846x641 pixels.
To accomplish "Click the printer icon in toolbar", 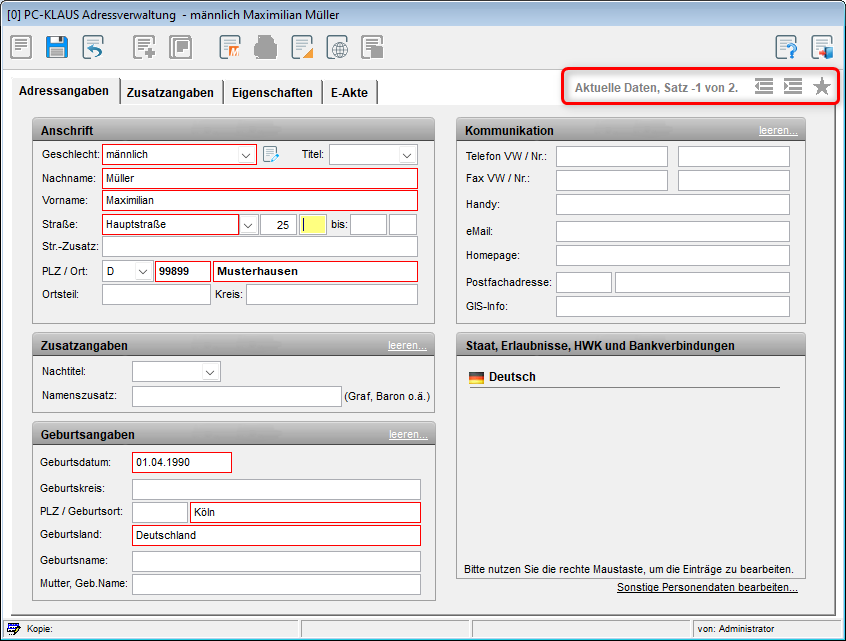I will tap(266, 47).
